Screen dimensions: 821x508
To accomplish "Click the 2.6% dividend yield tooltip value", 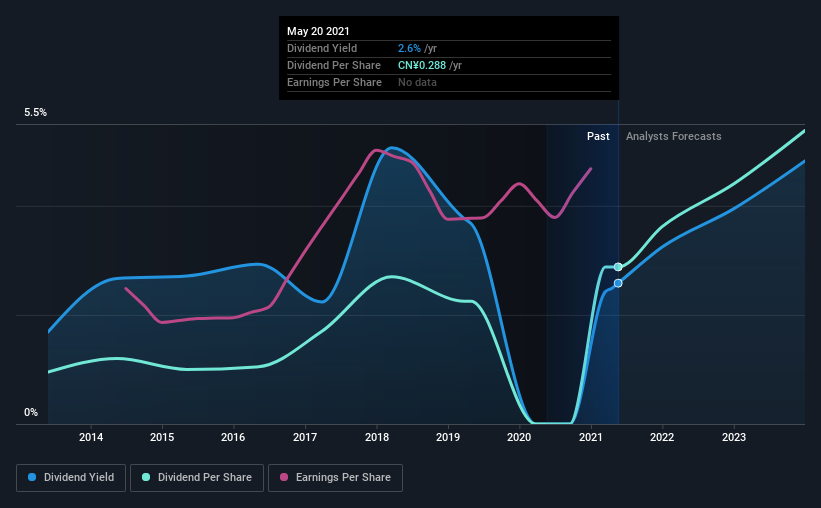I will point(409,48).
